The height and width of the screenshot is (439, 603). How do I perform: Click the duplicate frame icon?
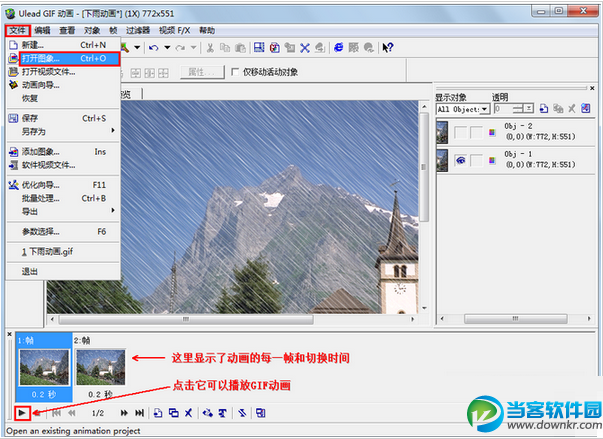coord(173,413)
